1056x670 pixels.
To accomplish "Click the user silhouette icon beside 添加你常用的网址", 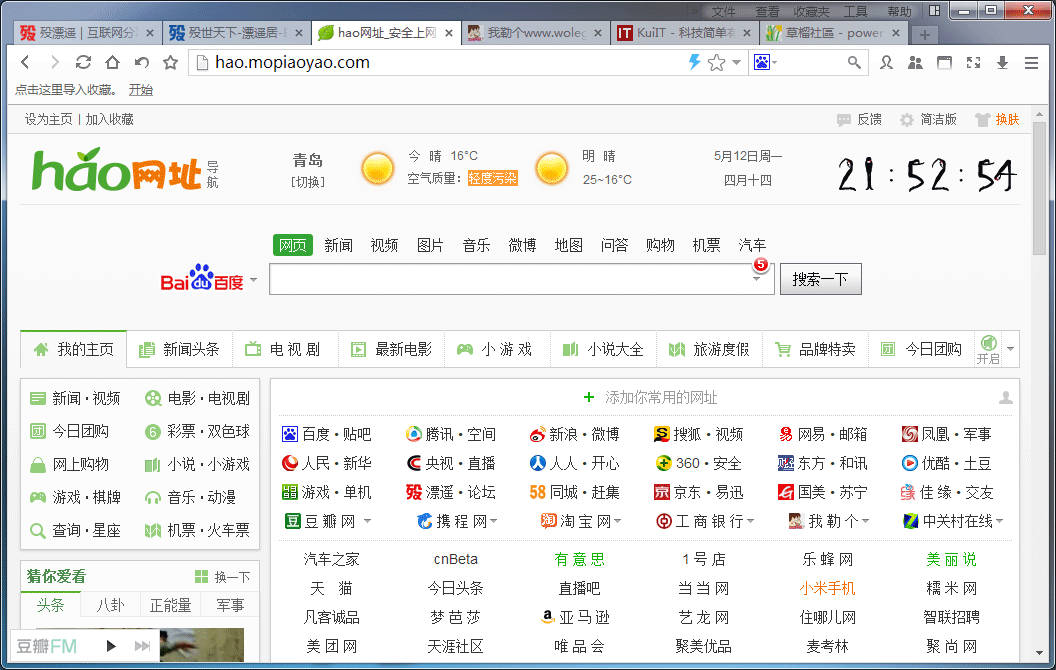I will [x=1005, y=398].
